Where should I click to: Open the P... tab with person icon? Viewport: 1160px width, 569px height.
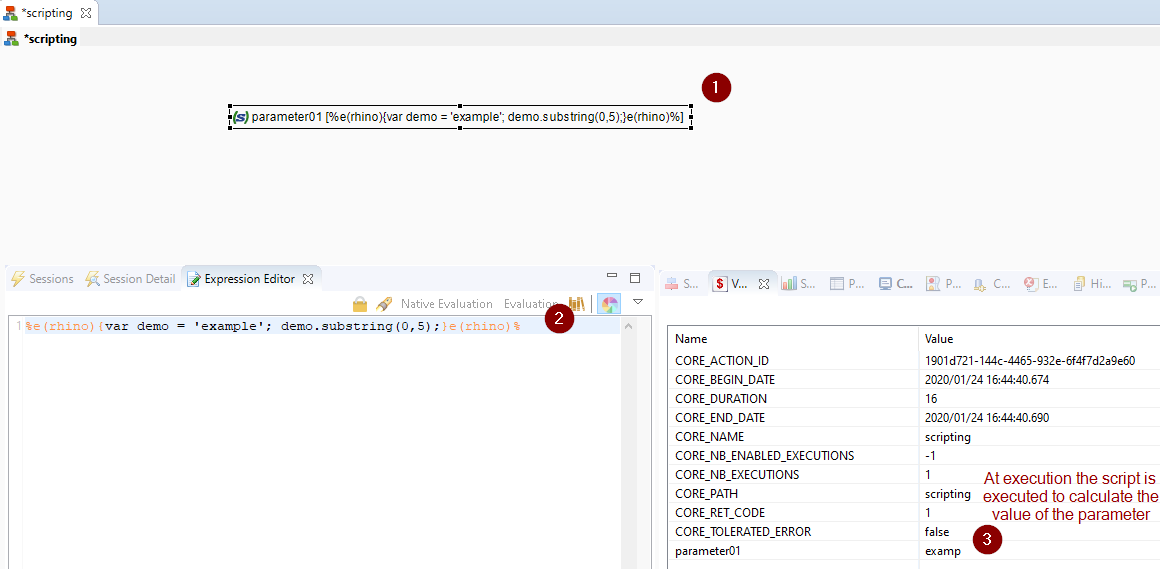945,283
